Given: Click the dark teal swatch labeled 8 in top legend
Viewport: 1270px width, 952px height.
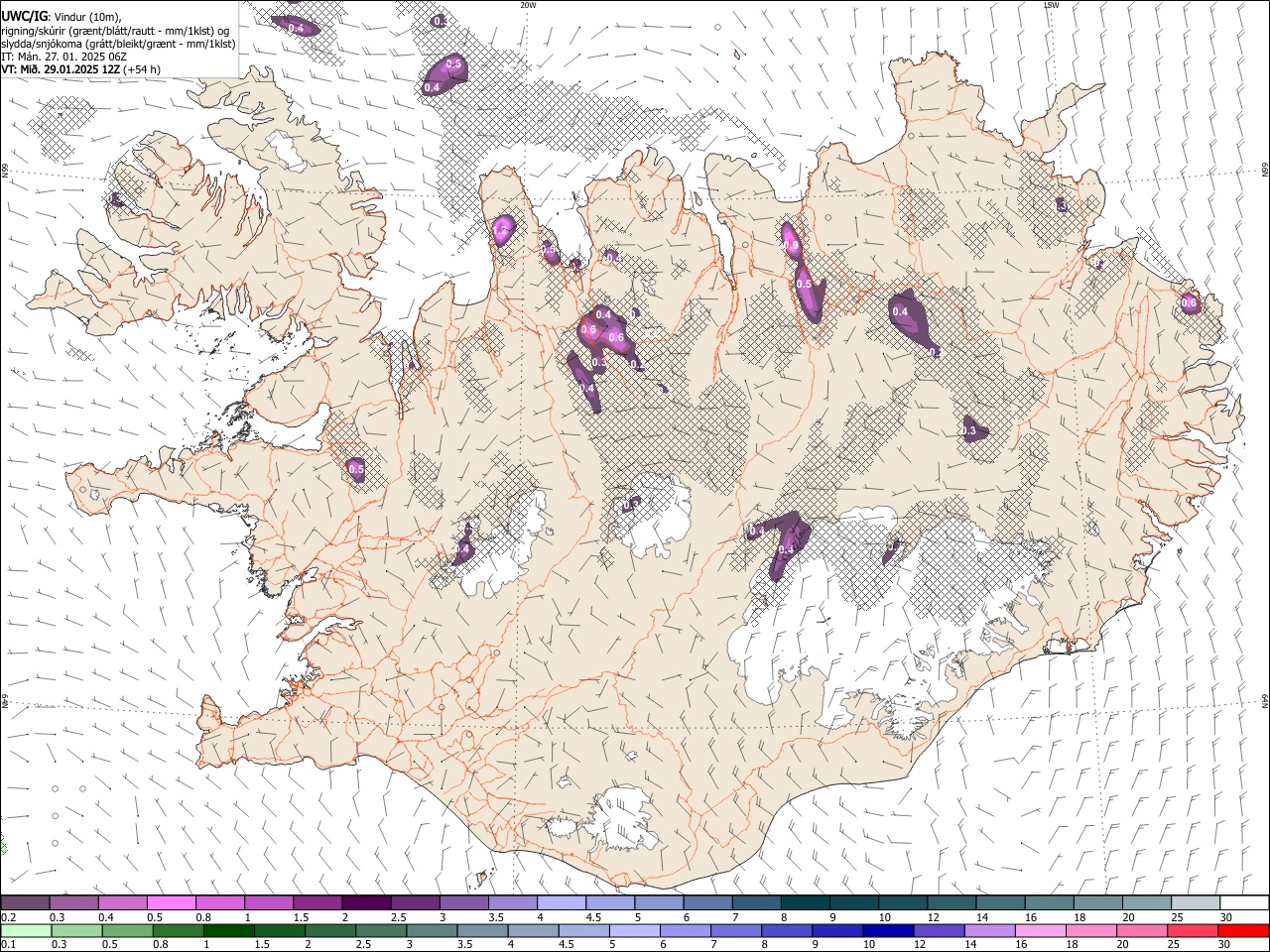Looking at the screenshot, I should click(x=806, y=903).
